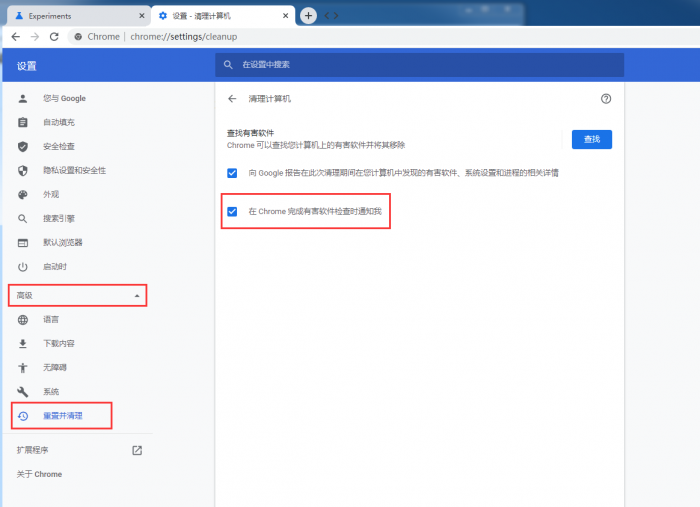Click the external link icon beside 扩展程序

(x=137, y=450)
